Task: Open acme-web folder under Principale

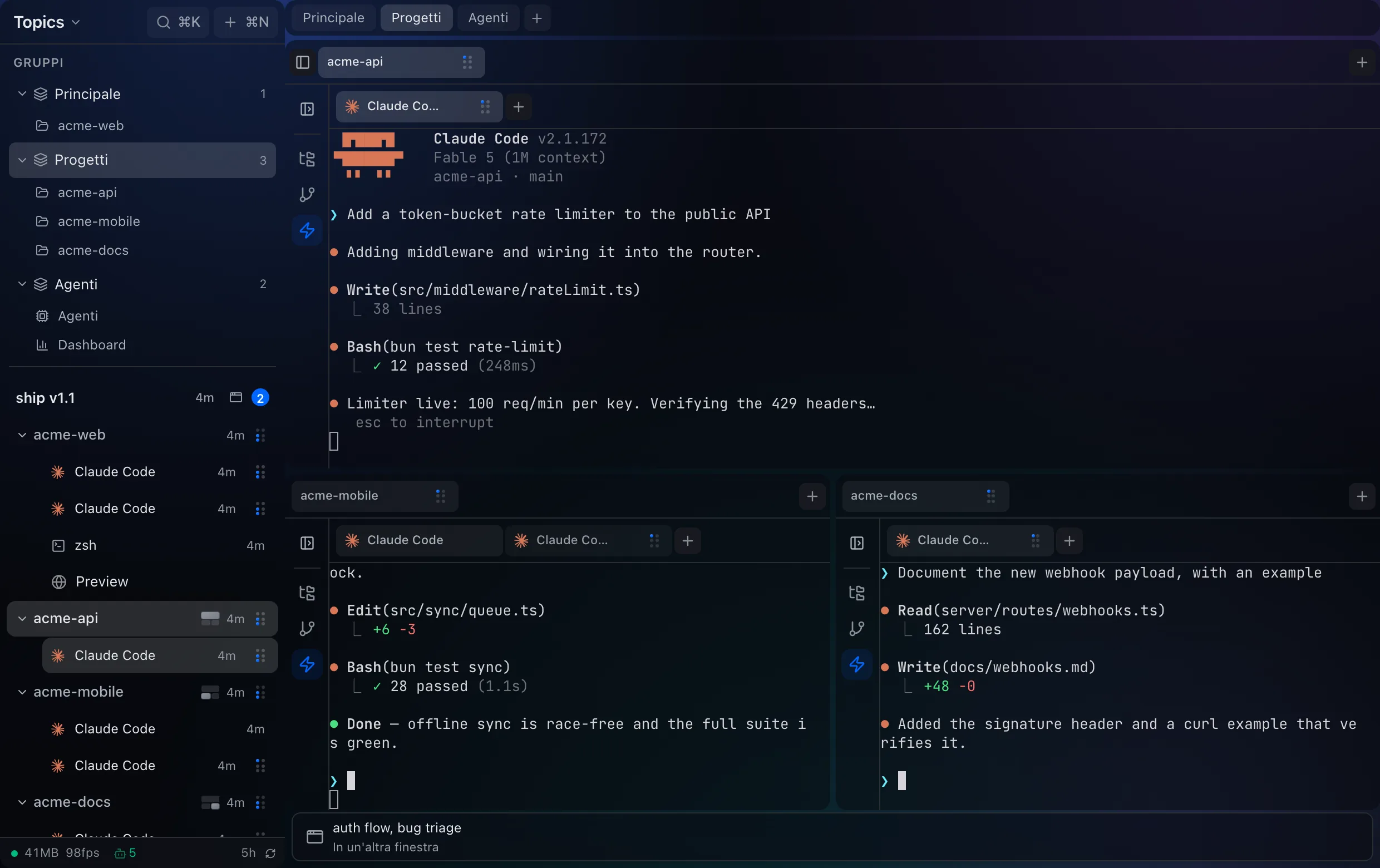Action: pos(142,126)
